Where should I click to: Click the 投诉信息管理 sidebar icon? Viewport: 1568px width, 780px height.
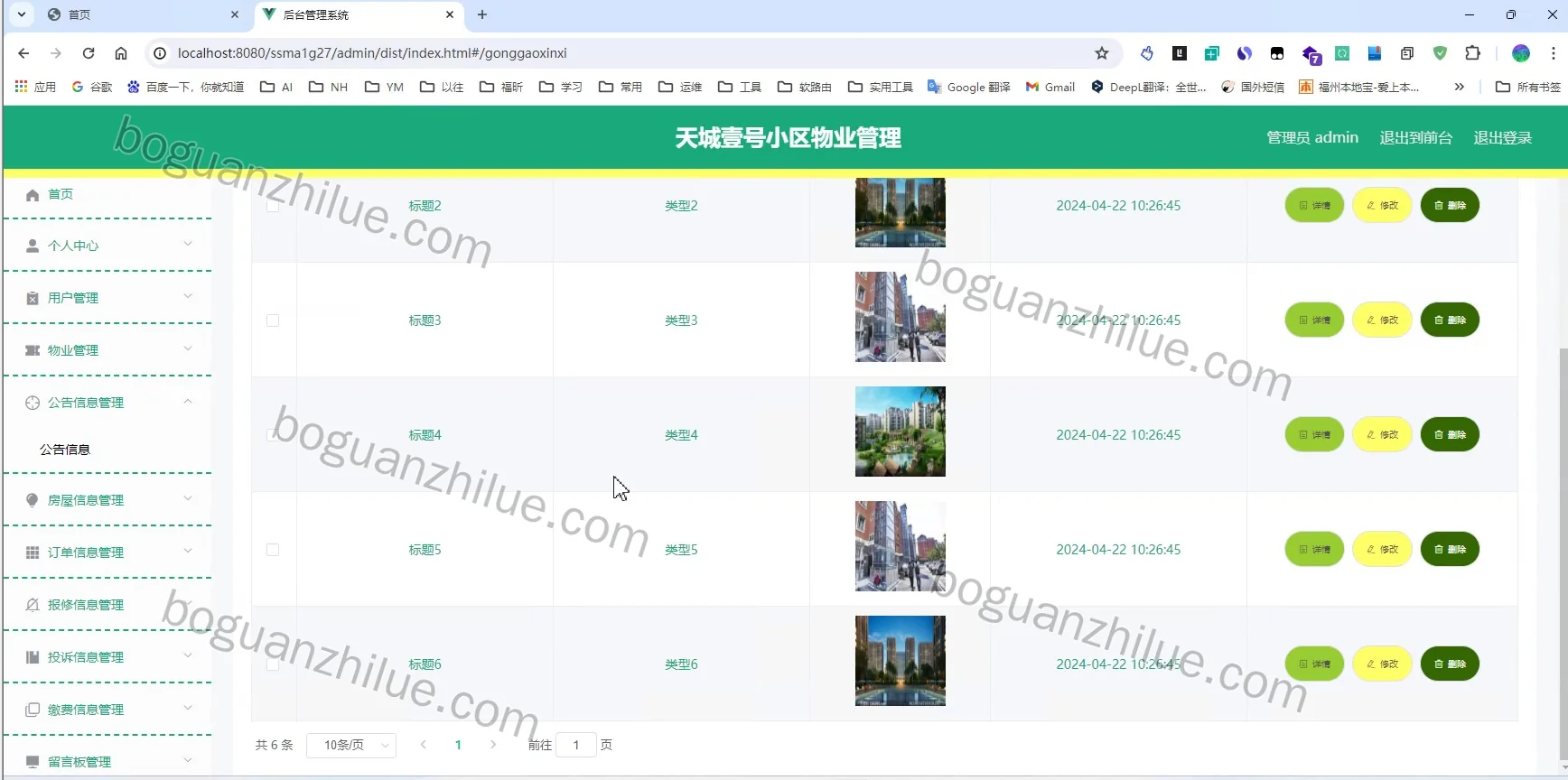33,657
